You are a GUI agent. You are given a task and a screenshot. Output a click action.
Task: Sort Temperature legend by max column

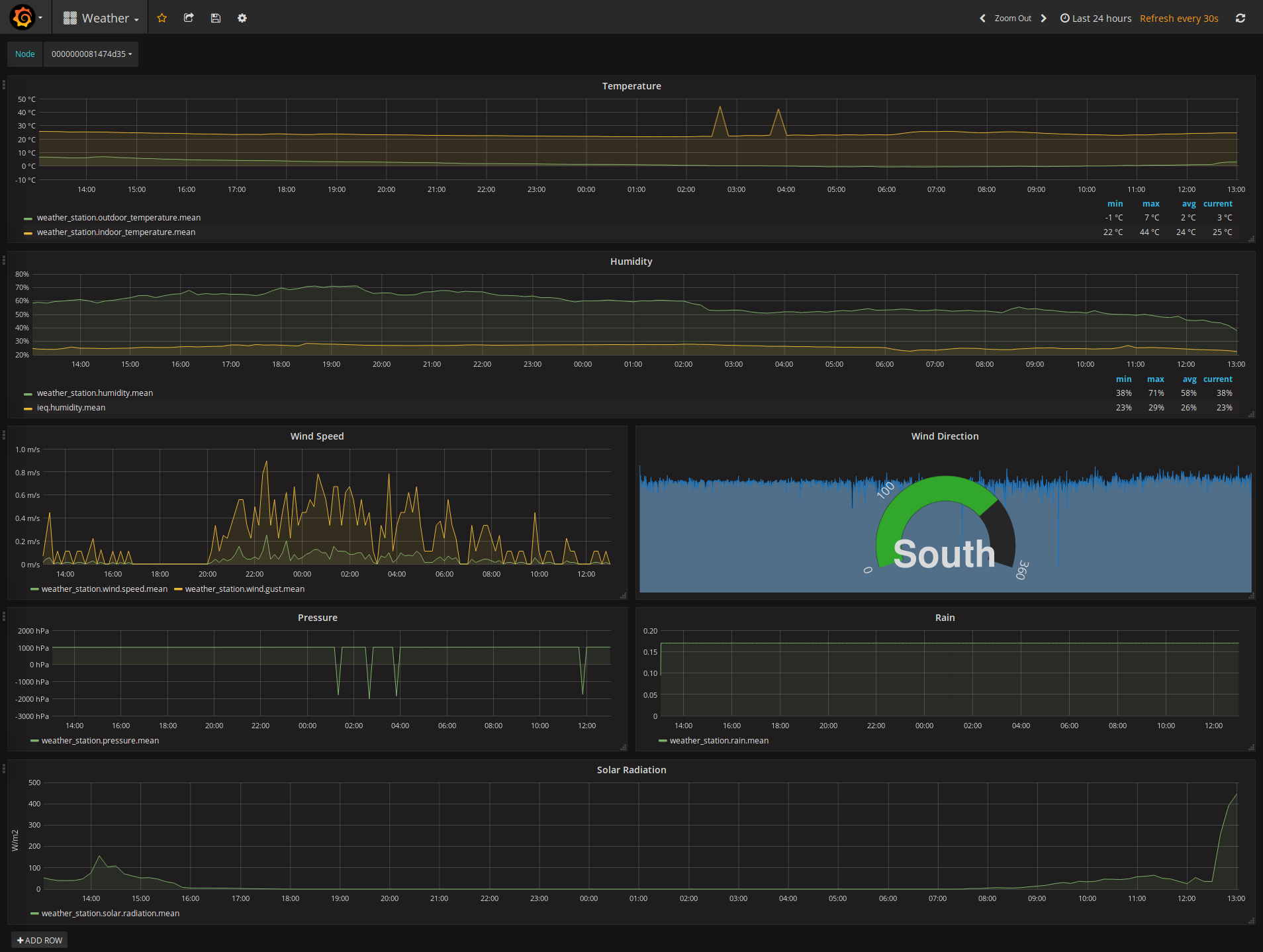pyautogui.click(x=1150, y=204)
